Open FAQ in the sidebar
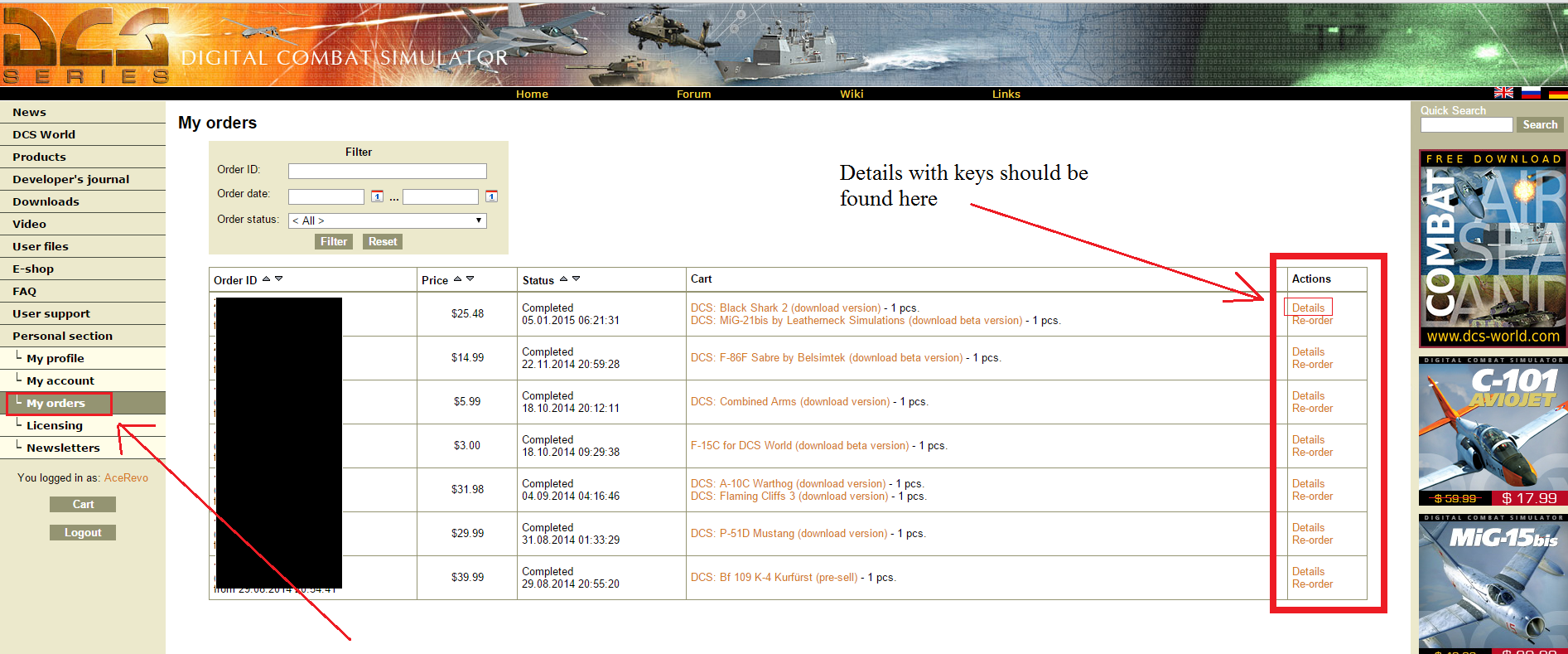The width and height of the screenshot is (1568, 654). [x=83, y=291]
